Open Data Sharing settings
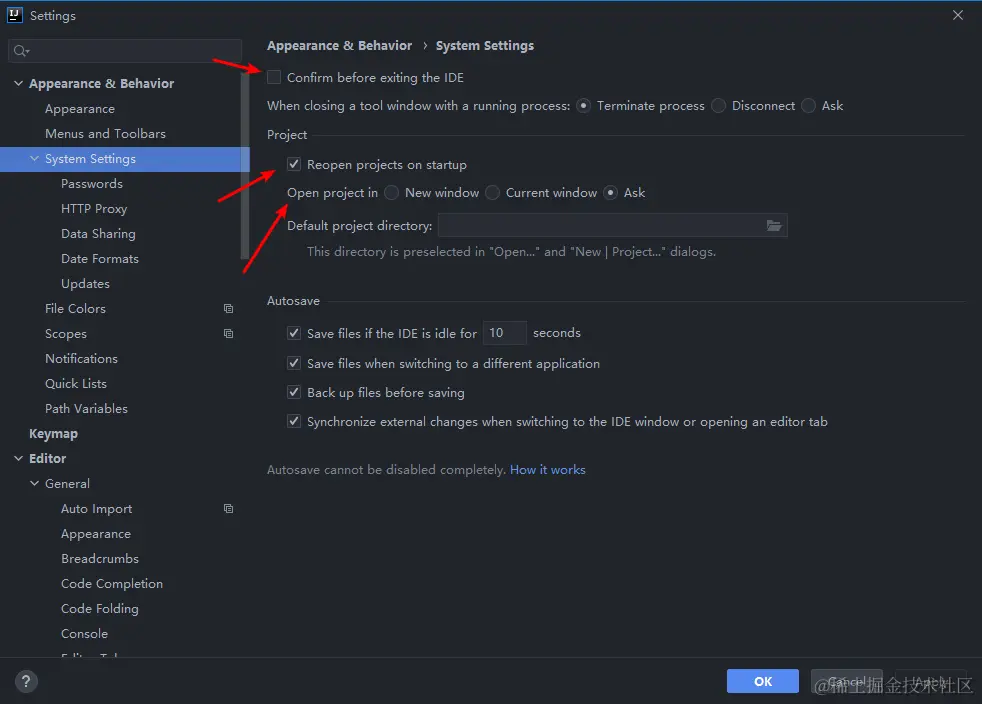982x704 pixels. pos(98,234)
